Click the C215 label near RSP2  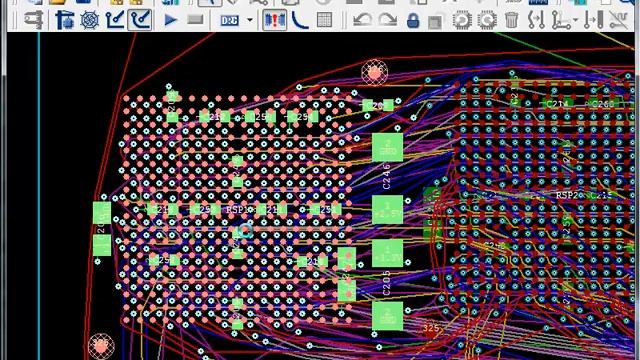601,196
